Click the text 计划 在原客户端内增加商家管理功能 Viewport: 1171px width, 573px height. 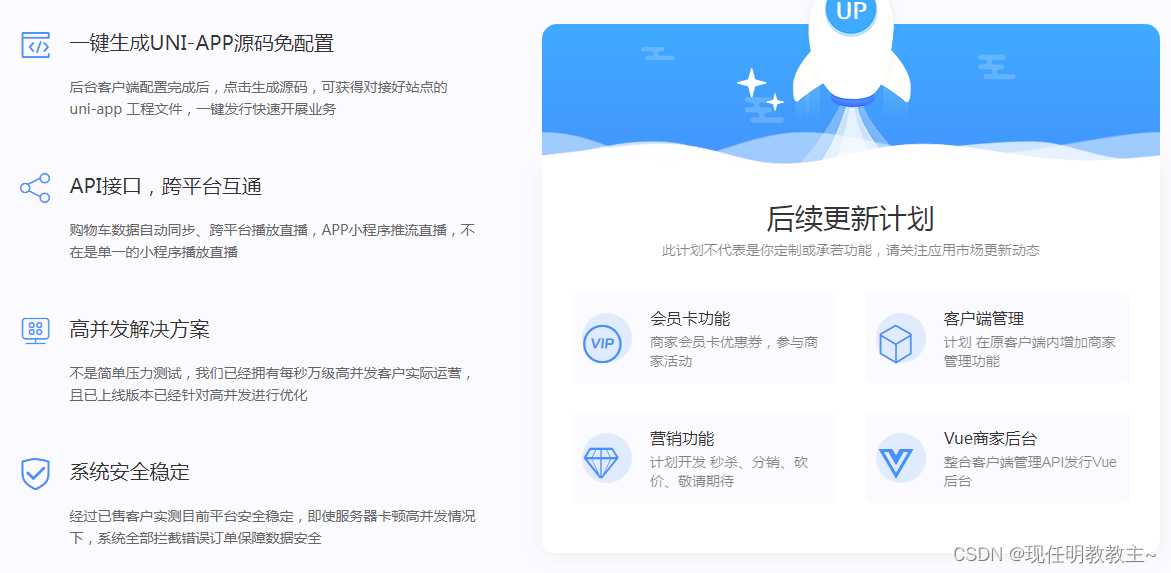[1030, 352]
